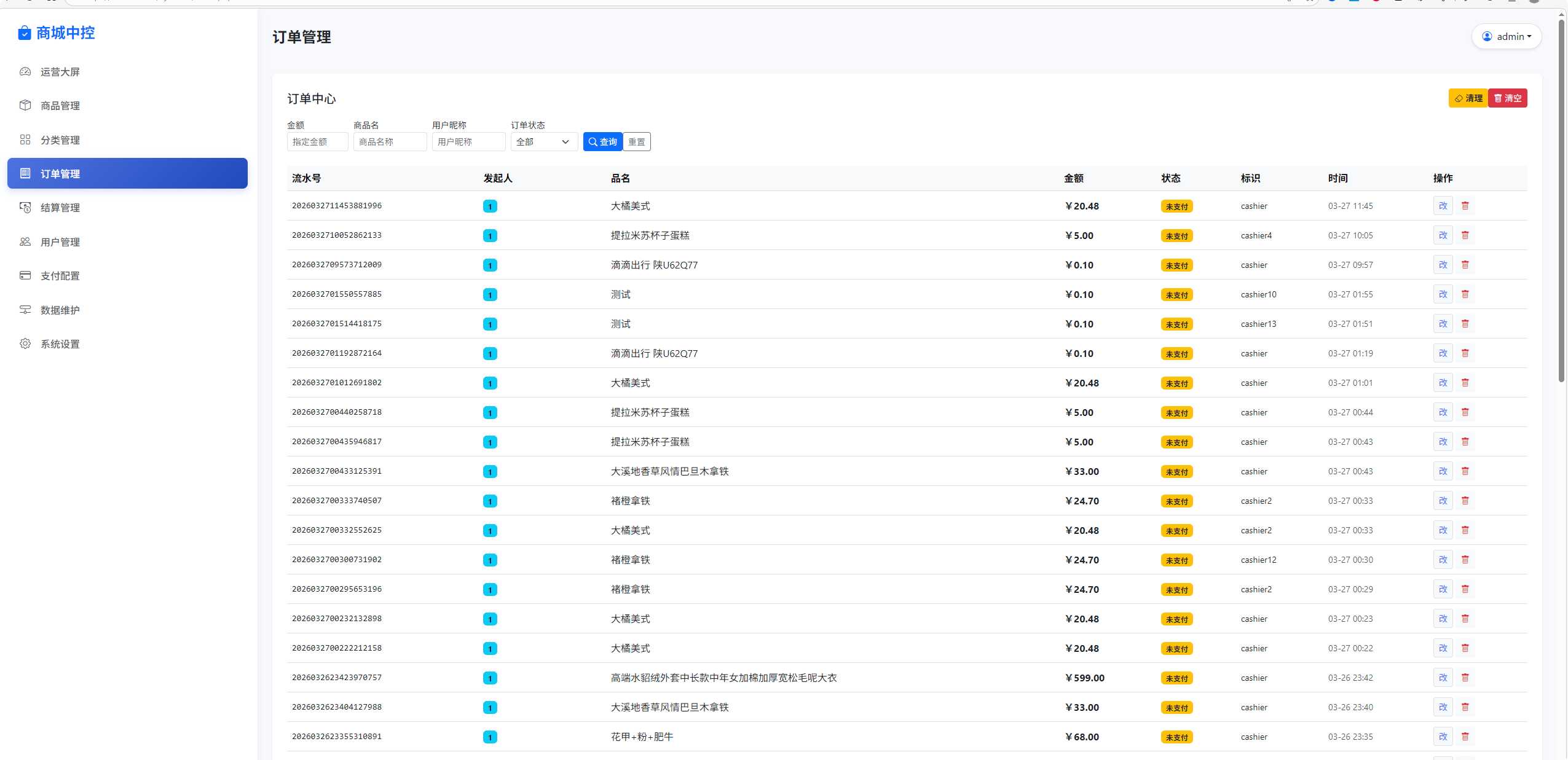Image resolution: width=1568 pixels, height=760 pixels.
Task: Click the 运营大屏 dashboard sidebar icon
Action: tap(25, 72)
